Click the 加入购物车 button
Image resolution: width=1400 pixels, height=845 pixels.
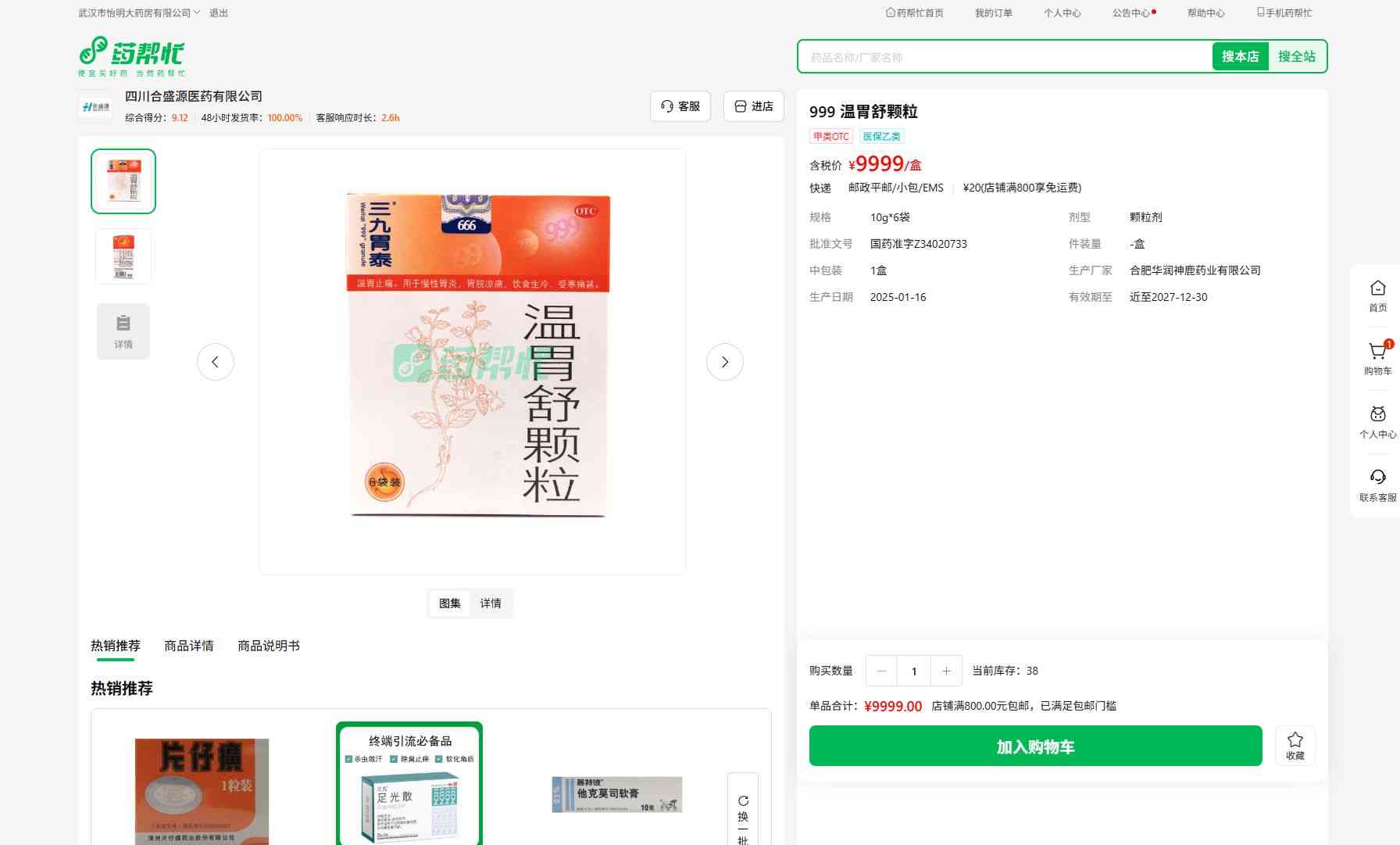point(1035,747)
